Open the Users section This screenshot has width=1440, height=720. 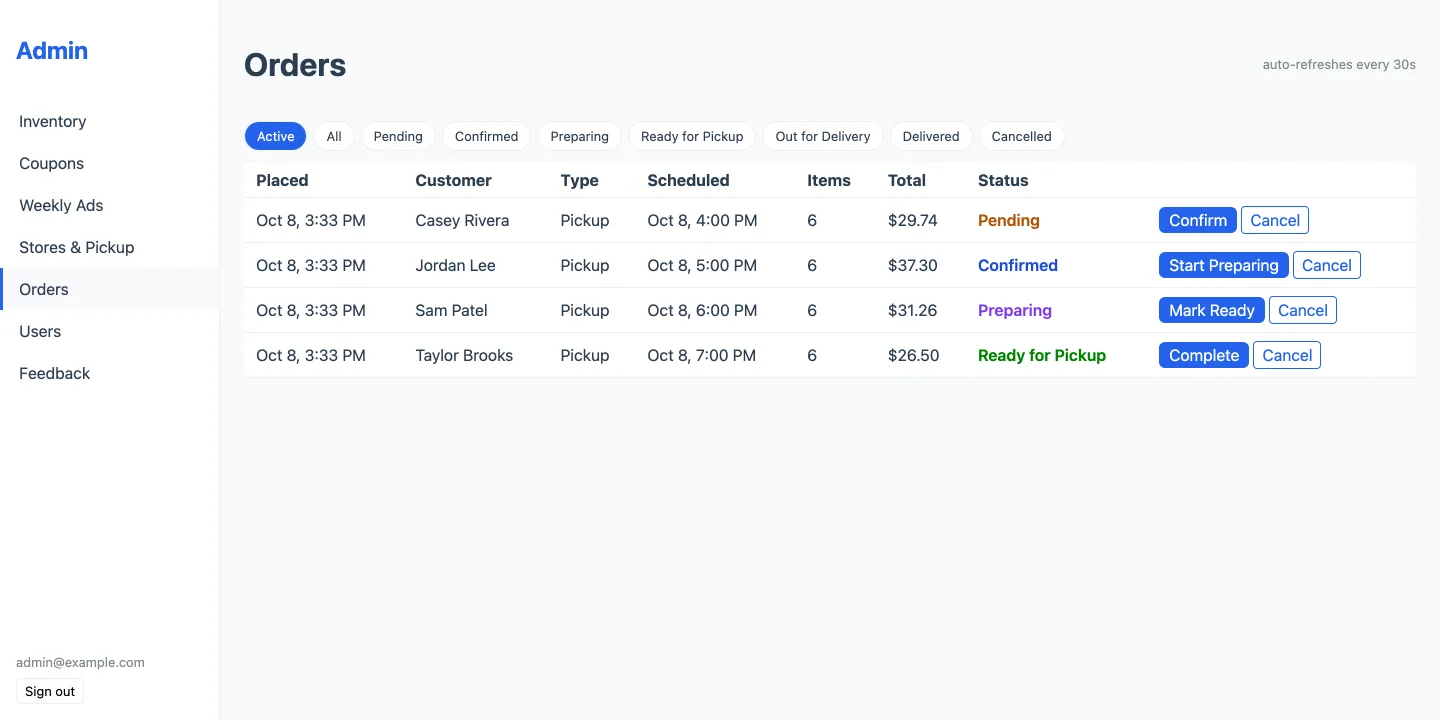pyautogui.click(x=109, y=331)
